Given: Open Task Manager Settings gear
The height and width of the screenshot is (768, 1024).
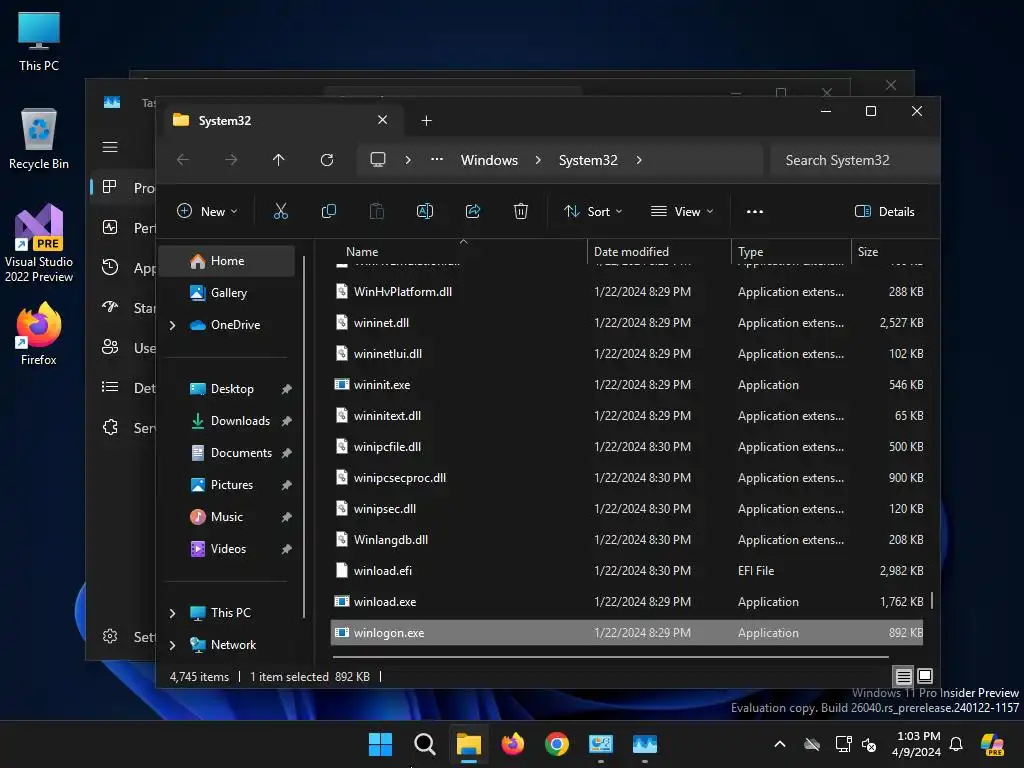Looking at the screenshot, I should 110,636.
